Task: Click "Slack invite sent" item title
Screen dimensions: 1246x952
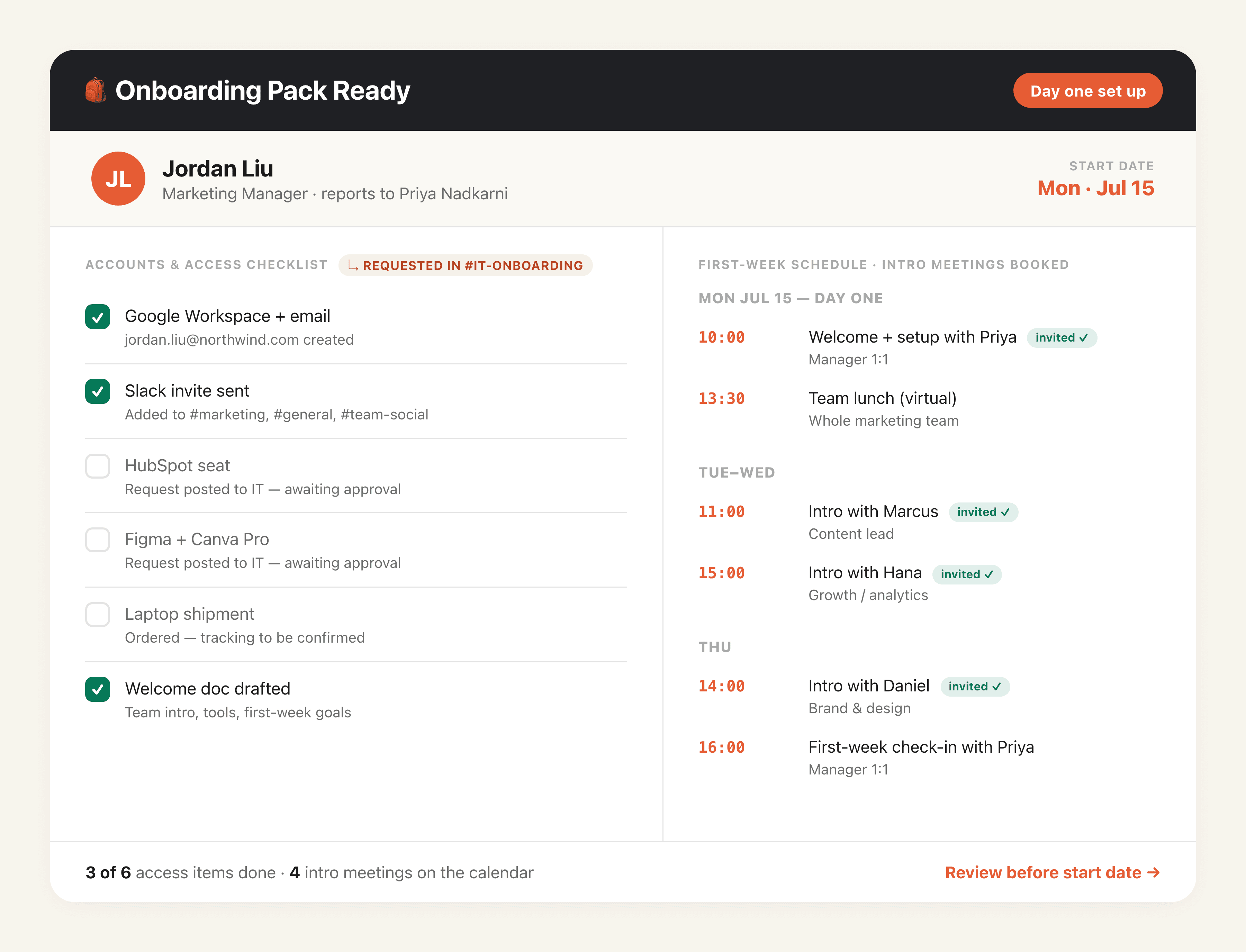Action: pos(187,390)
